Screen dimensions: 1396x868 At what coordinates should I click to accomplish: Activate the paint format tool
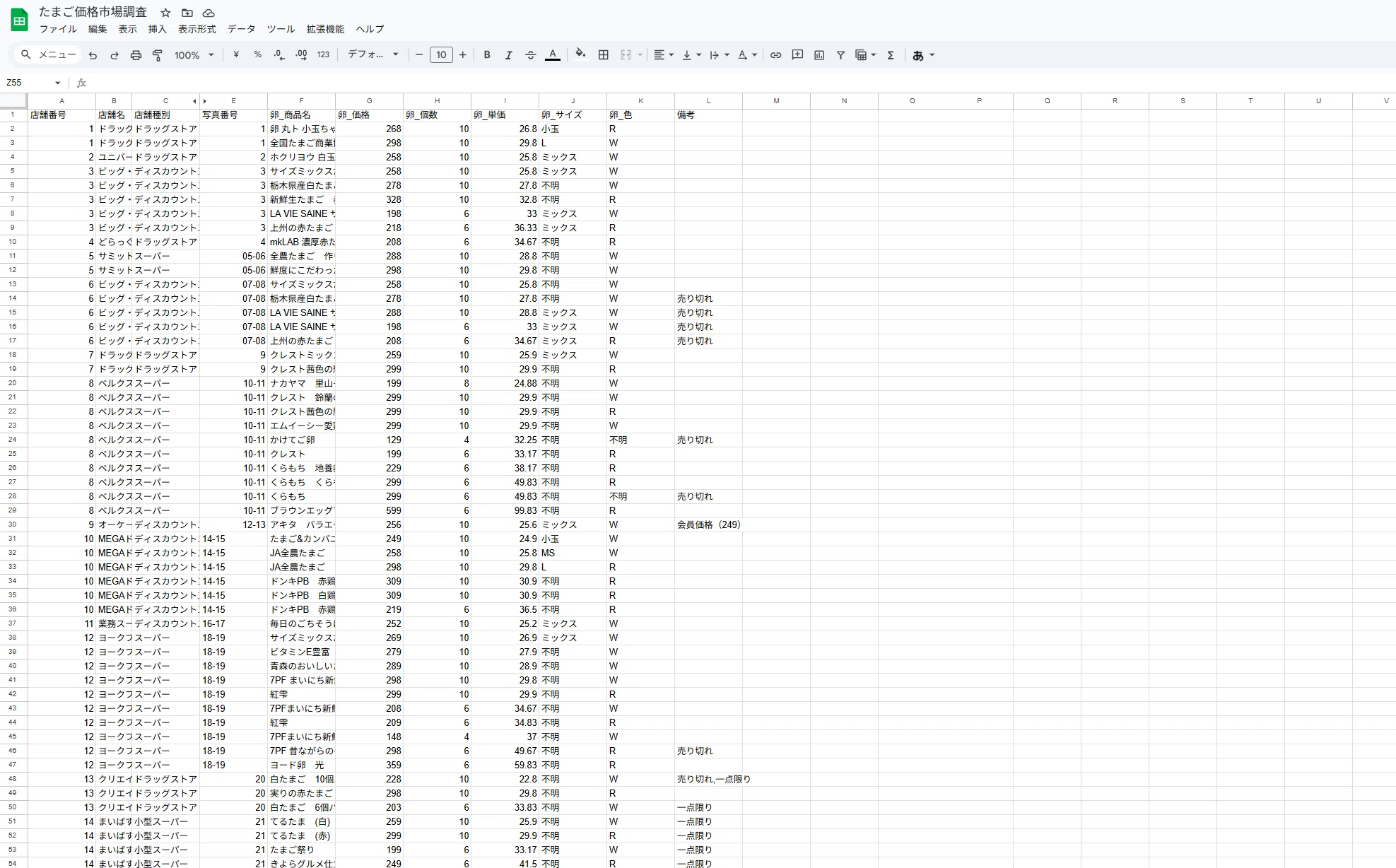tap(158, 55)
